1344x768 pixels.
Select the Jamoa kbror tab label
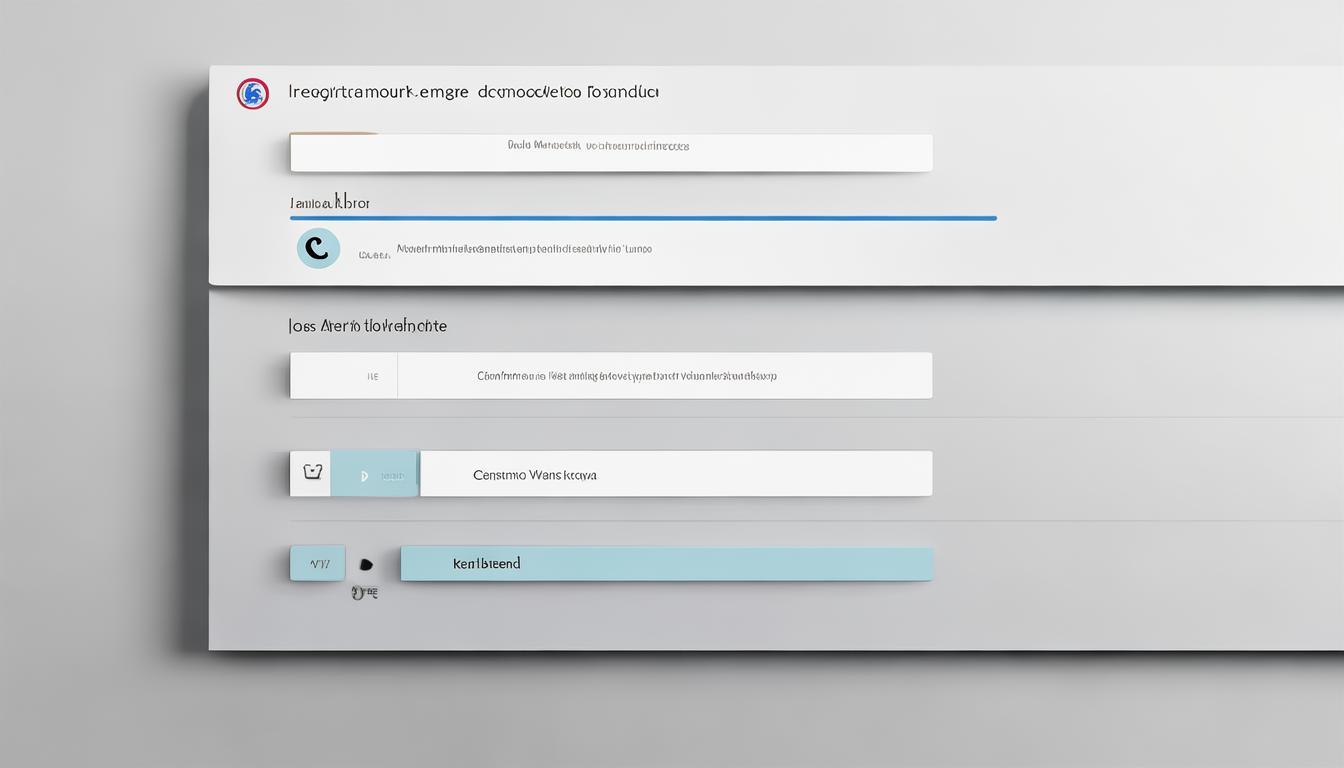click(330, 203)
